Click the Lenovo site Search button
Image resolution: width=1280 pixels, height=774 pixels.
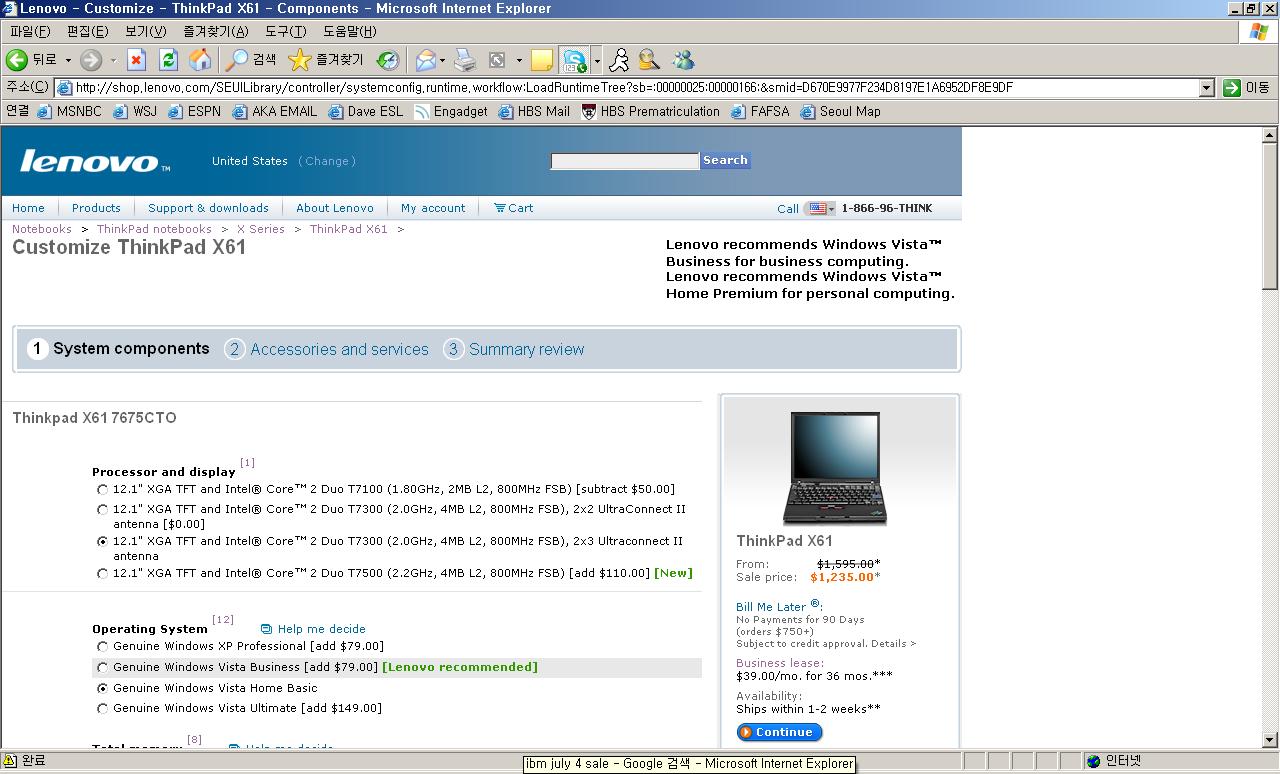click(725, 160)
